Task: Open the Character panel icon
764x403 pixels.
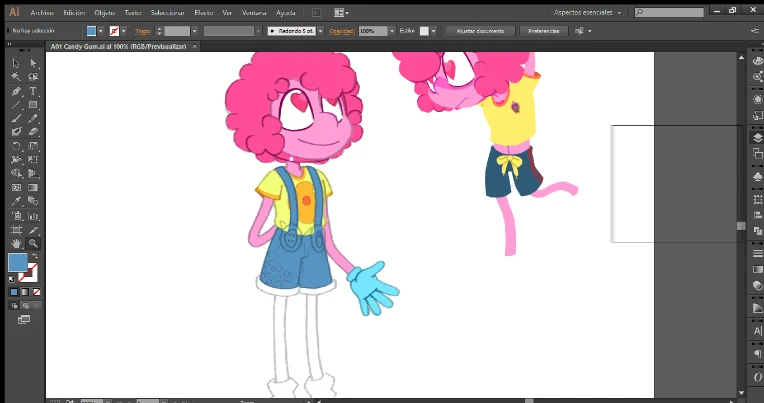Action: click(757, 331)
